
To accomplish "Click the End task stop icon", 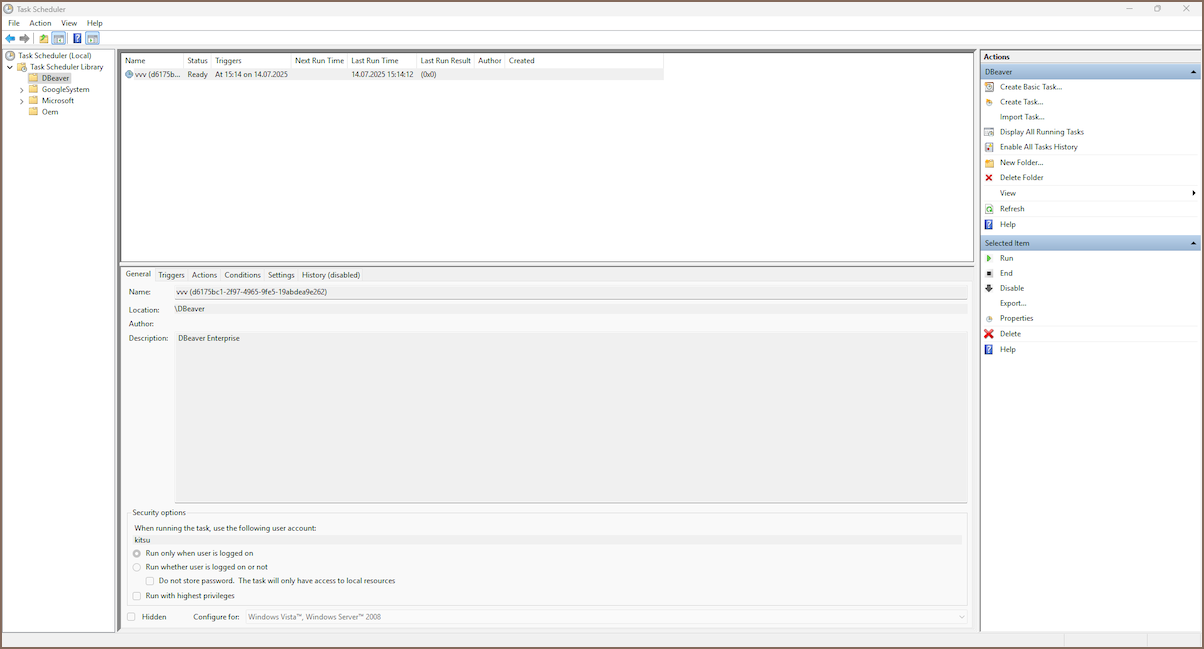I will pos(989,273).
